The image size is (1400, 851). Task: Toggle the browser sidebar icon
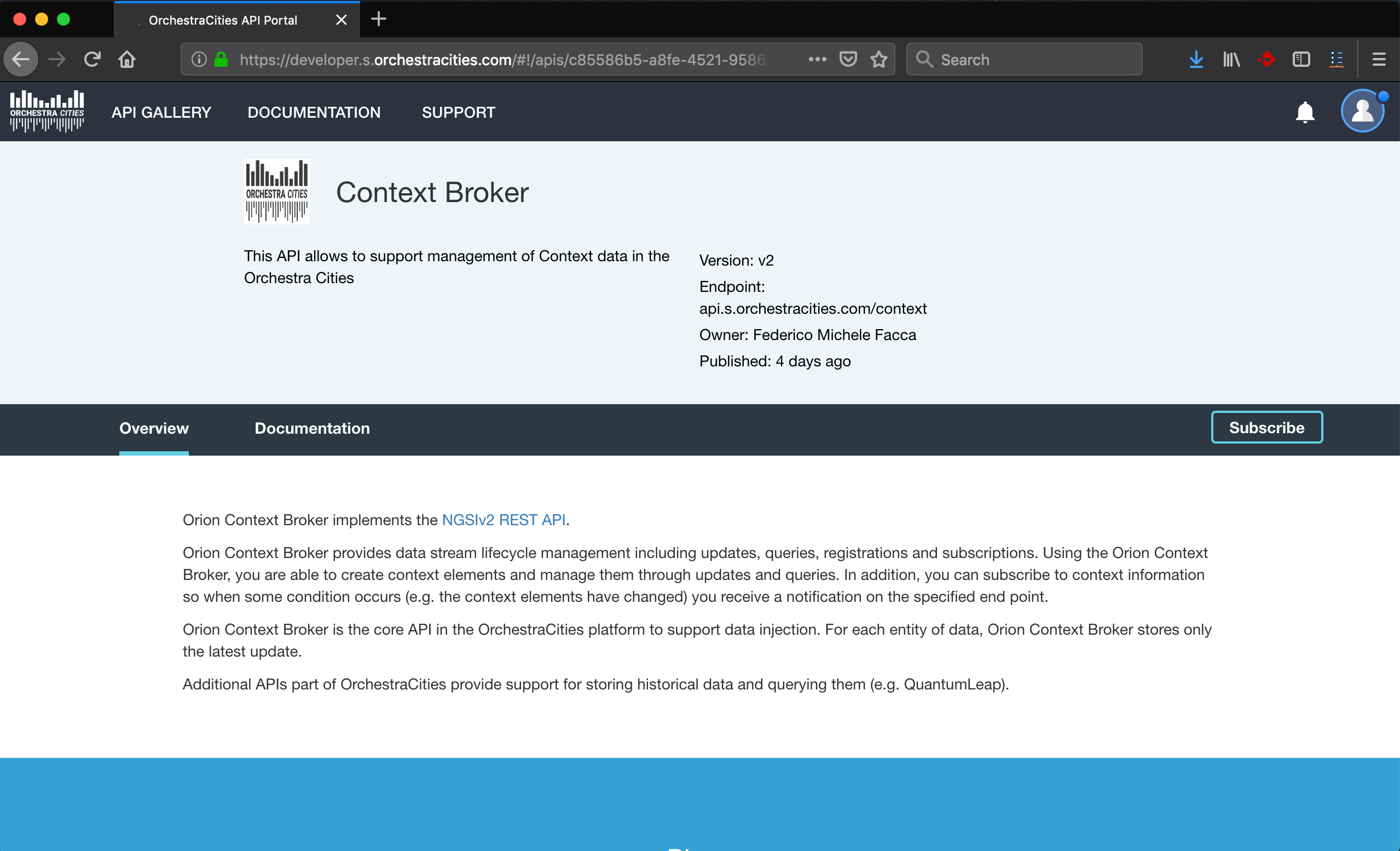pyautogui.click(x=1301, y=59)
